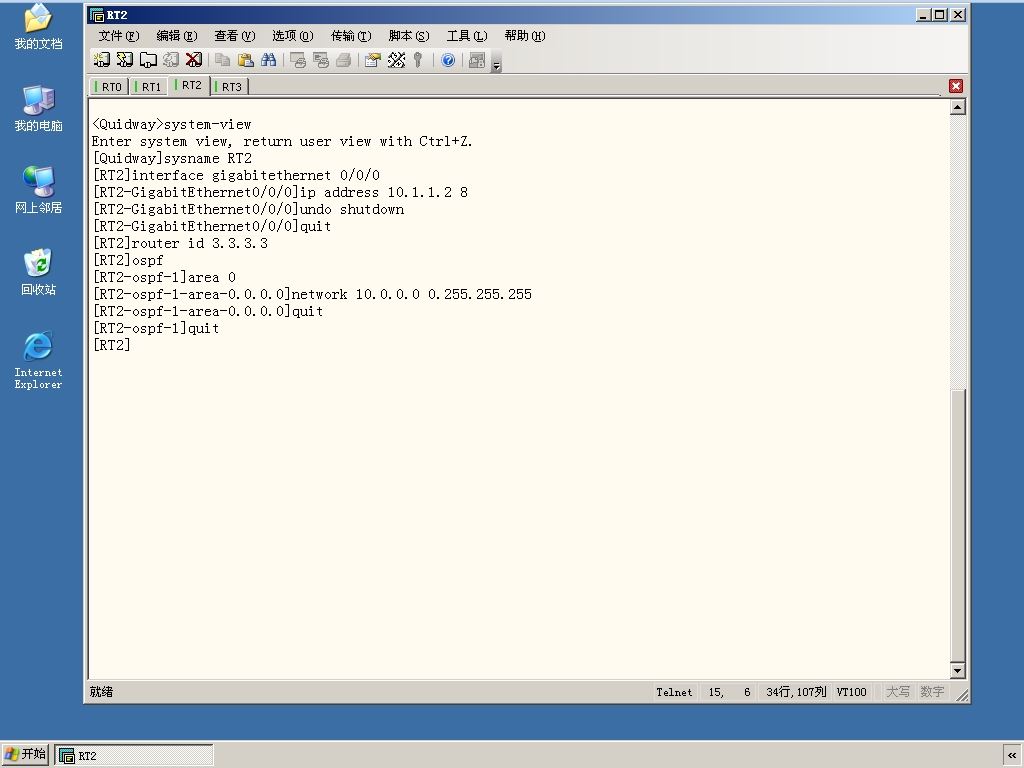Click the Quick Connect lightning icon
1024x768 pixels.
click(124, 60)
